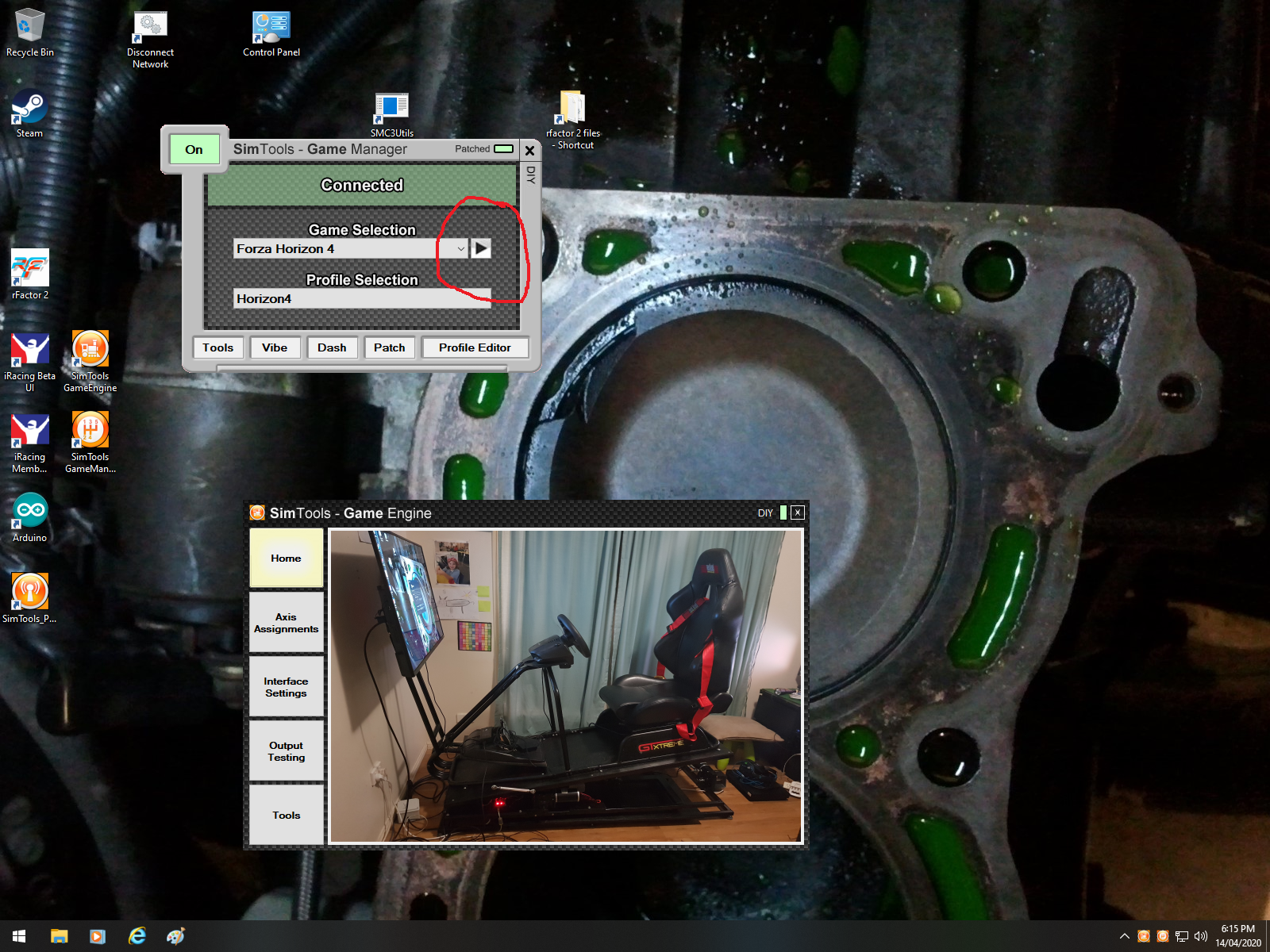
Task: Open the Output Testing tab
Action: (x=286, y=751)
